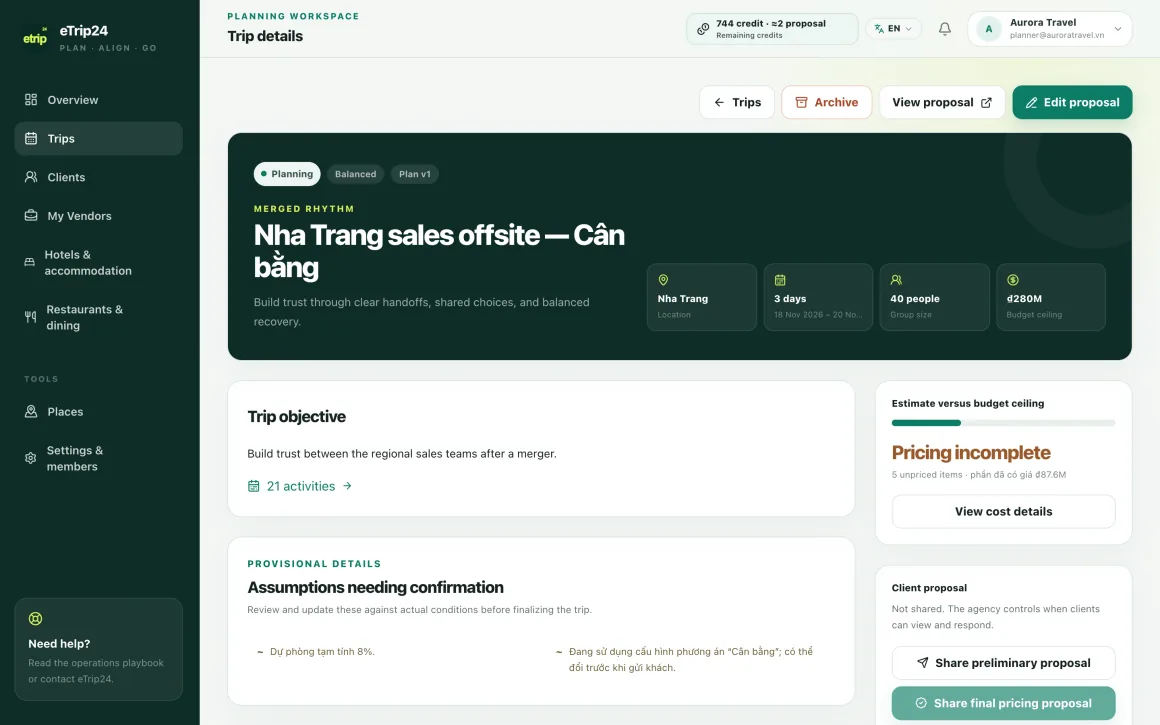Open Settings & members

click(98, 458)
